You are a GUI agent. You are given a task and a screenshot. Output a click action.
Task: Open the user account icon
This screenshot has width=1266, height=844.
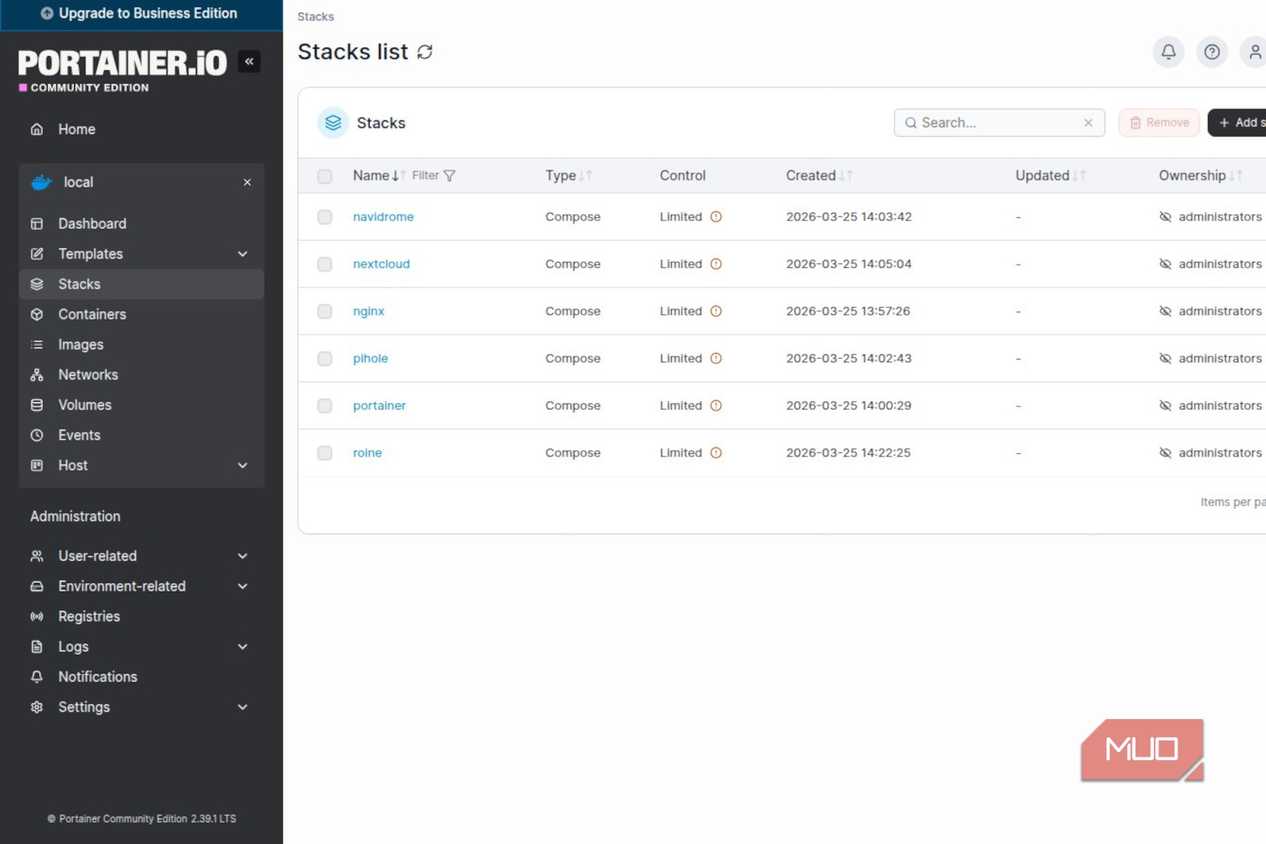click(x=1255, y=52)
